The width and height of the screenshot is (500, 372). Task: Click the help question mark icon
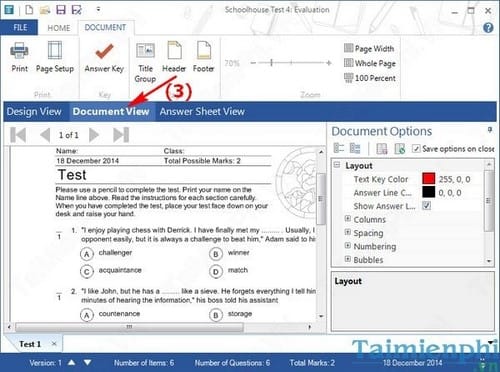pos(488,28)
